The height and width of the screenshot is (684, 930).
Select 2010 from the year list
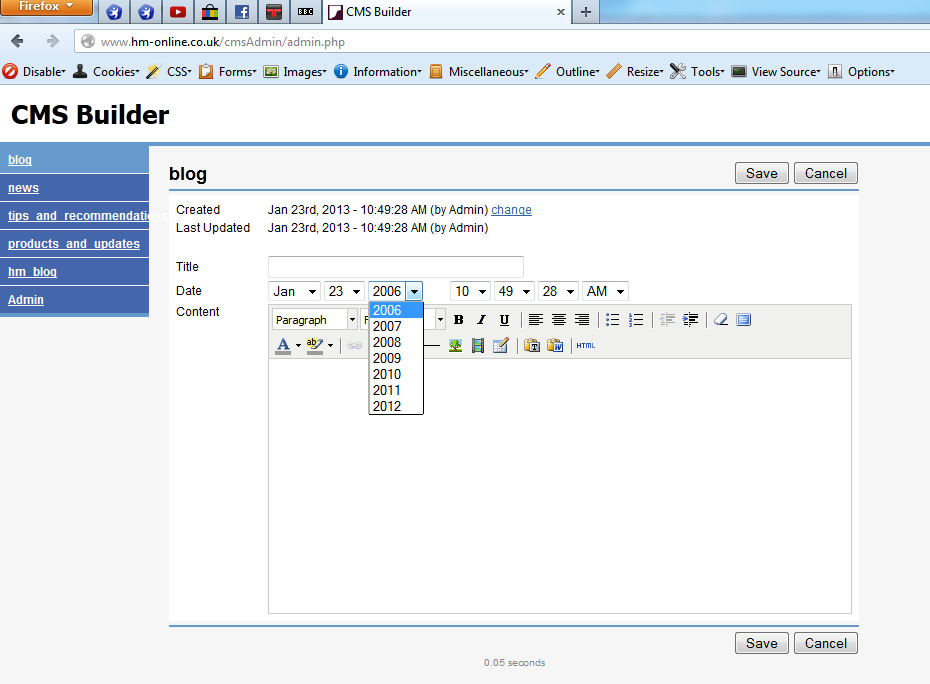pyautogui.click(x=387, y=374)
